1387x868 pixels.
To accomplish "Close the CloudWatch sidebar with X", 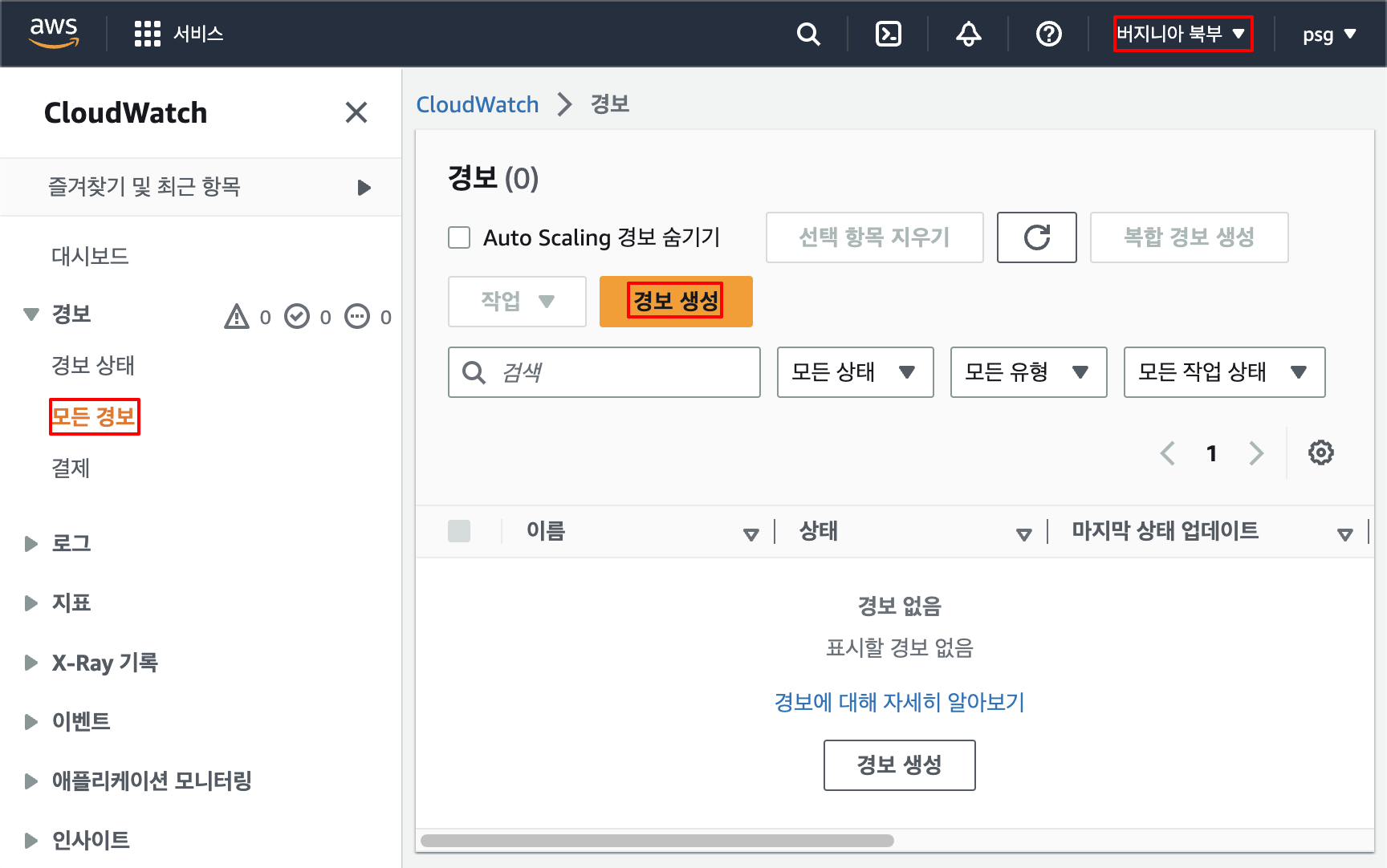I will tap(356, 112).
